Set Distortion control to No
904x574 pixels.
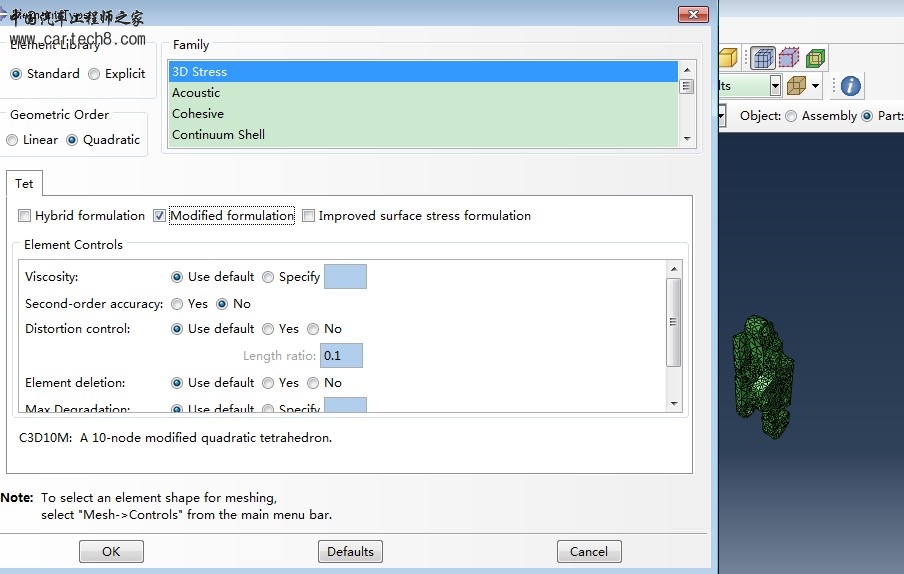[313, 329]
